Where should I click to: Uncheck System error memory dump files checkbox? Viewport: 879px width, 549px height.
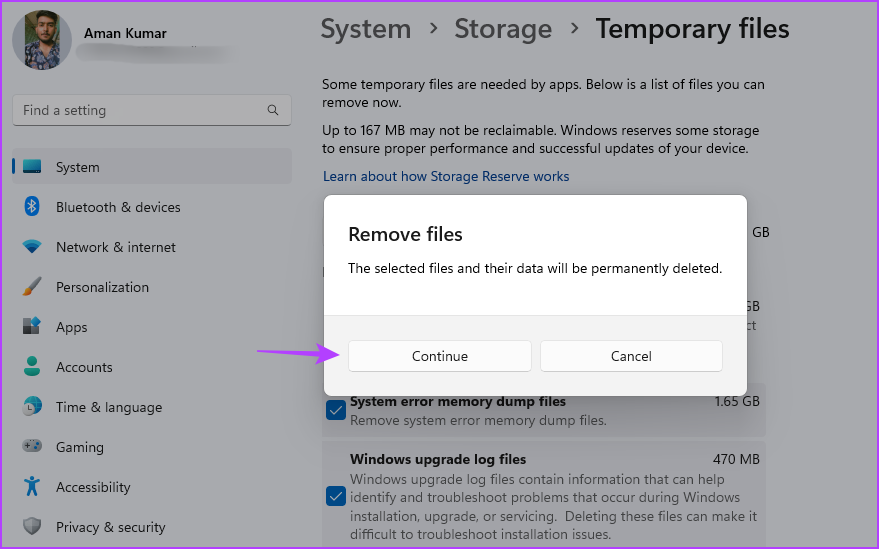click(336, 410)
